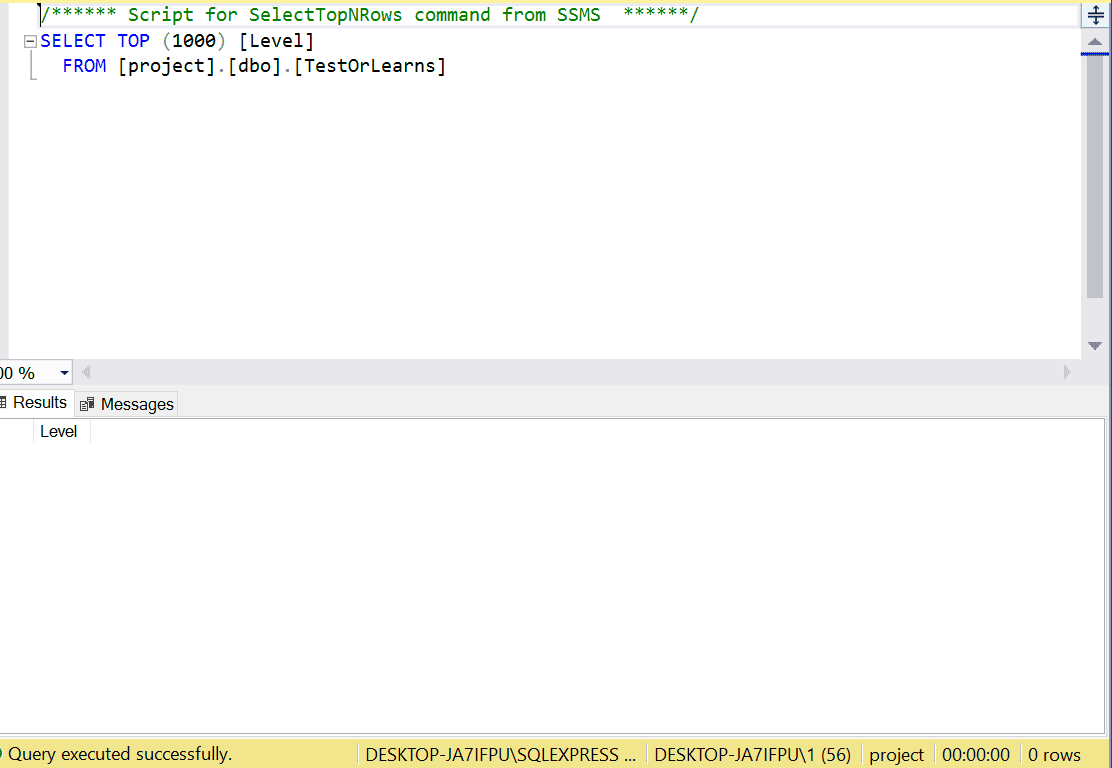Click the editor vertical scrollbar thumb
The width and height of the screenshot is (1112, 768).
(1095, 177)
